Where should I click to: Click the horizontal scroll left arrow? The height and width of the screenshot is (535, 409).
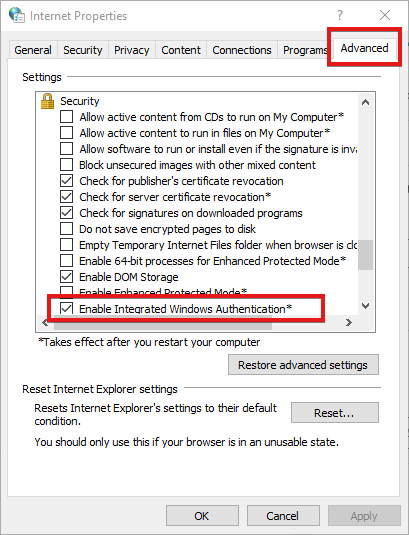45,322
